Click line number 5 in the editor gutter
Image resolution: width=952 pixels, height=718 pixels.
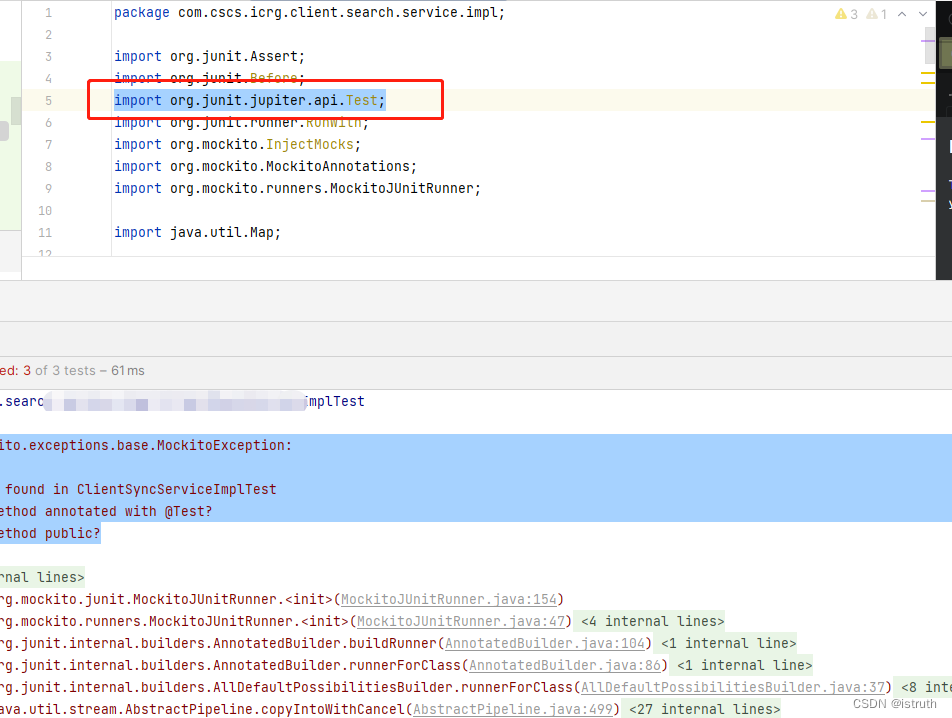point(48,100)
